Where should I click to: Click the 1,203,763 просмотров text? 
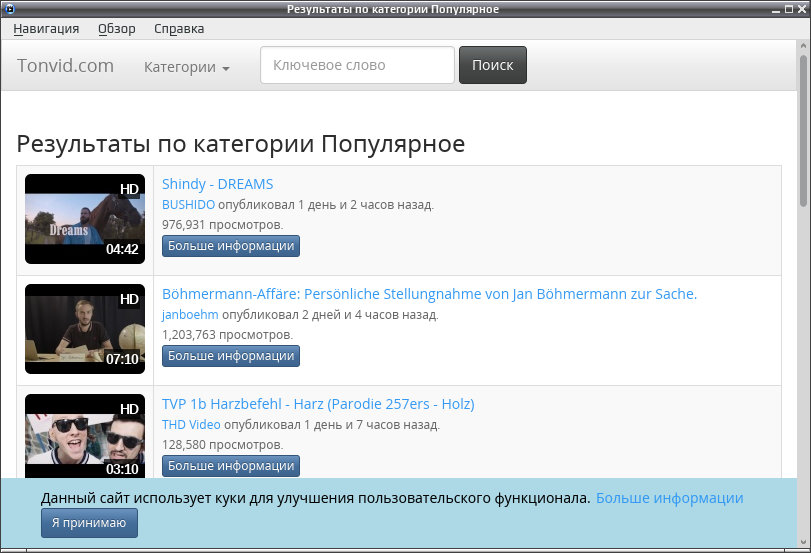pos(227,335)
